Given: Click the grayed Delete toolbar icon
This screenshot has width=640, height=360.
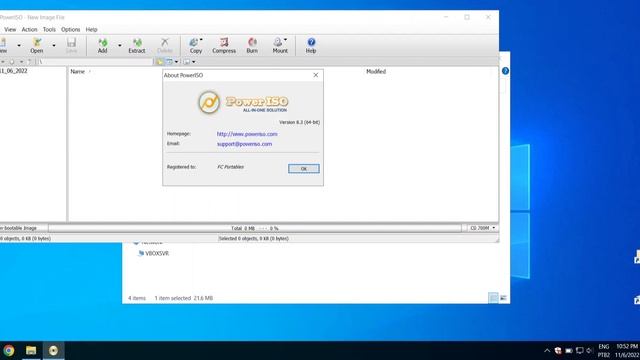Looking at the screenshot, I should click(x=165, y=45).
